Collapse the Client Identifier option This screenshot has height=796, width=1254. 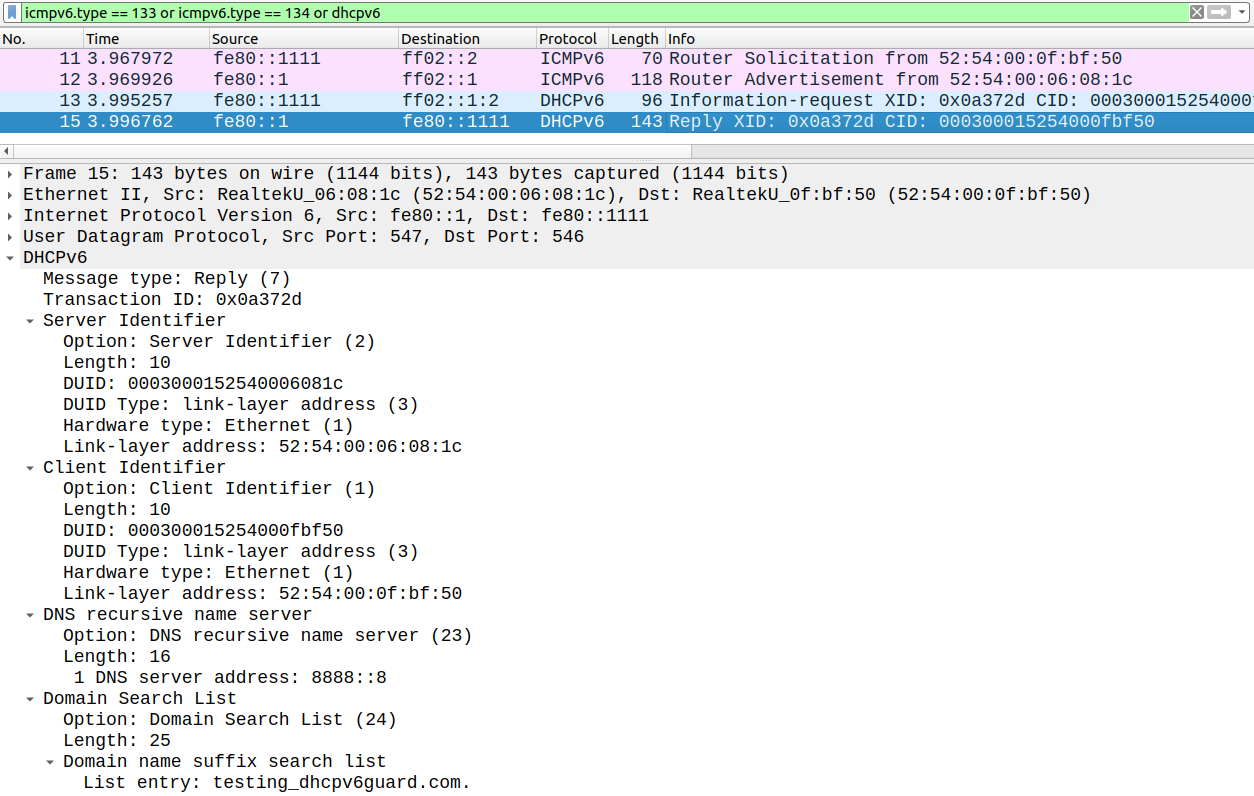point(30,468)
